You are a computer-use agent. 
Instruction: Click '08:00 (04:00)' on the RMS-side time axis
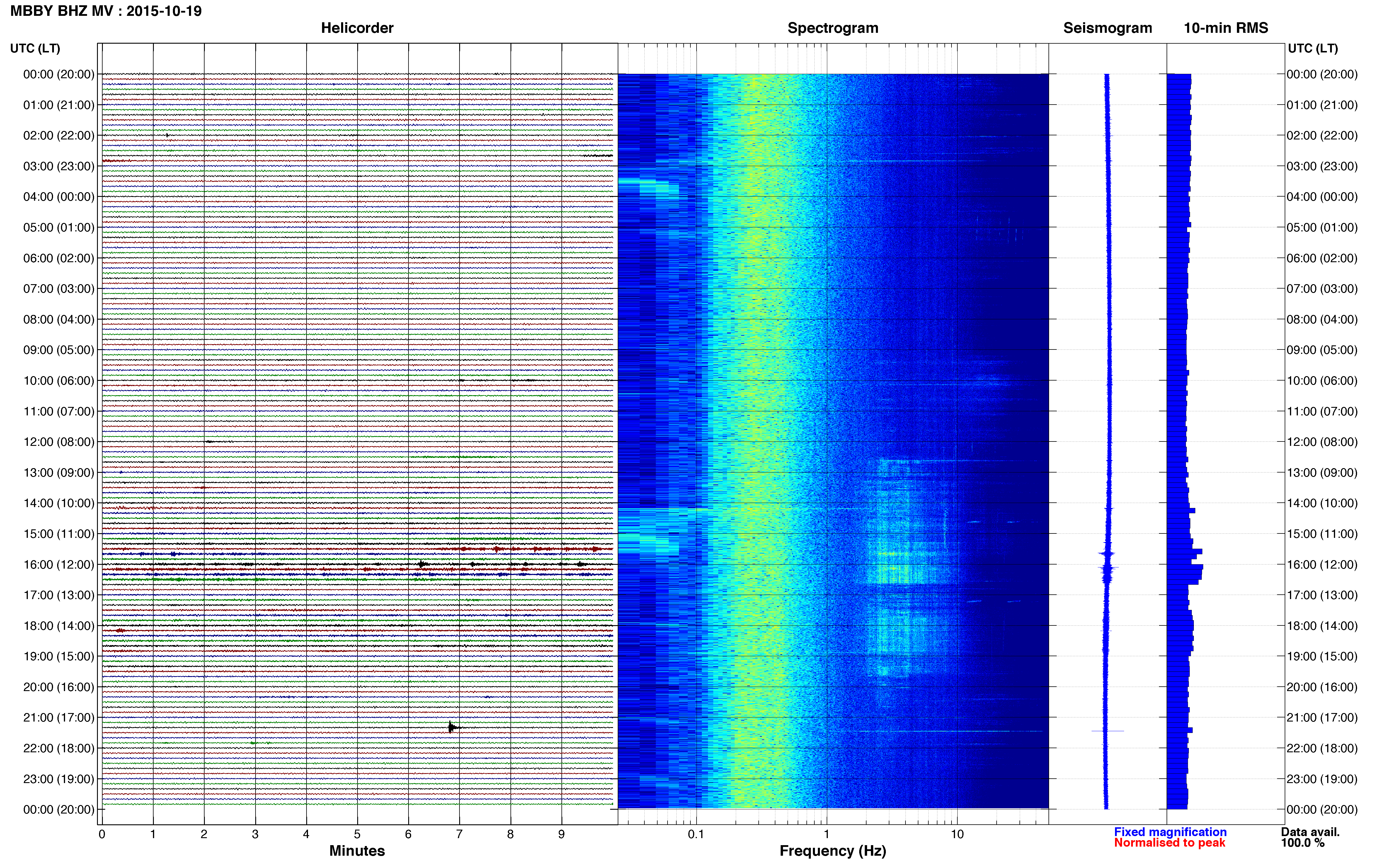point(1322,319)
